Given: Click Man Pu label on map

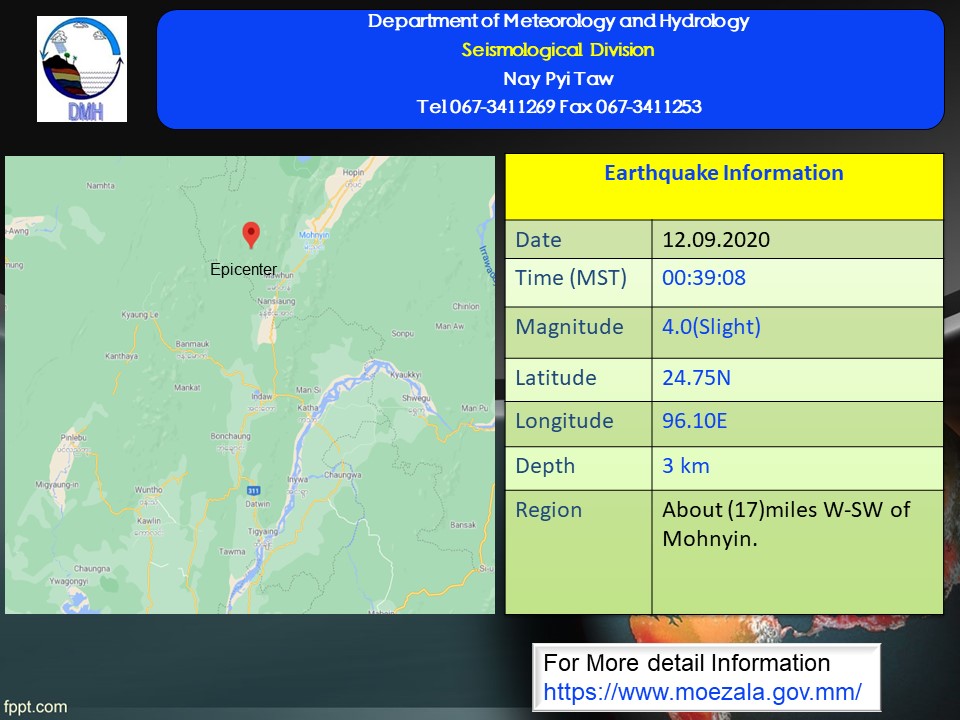Looking at the screenshot, I should tap(474, 408).
